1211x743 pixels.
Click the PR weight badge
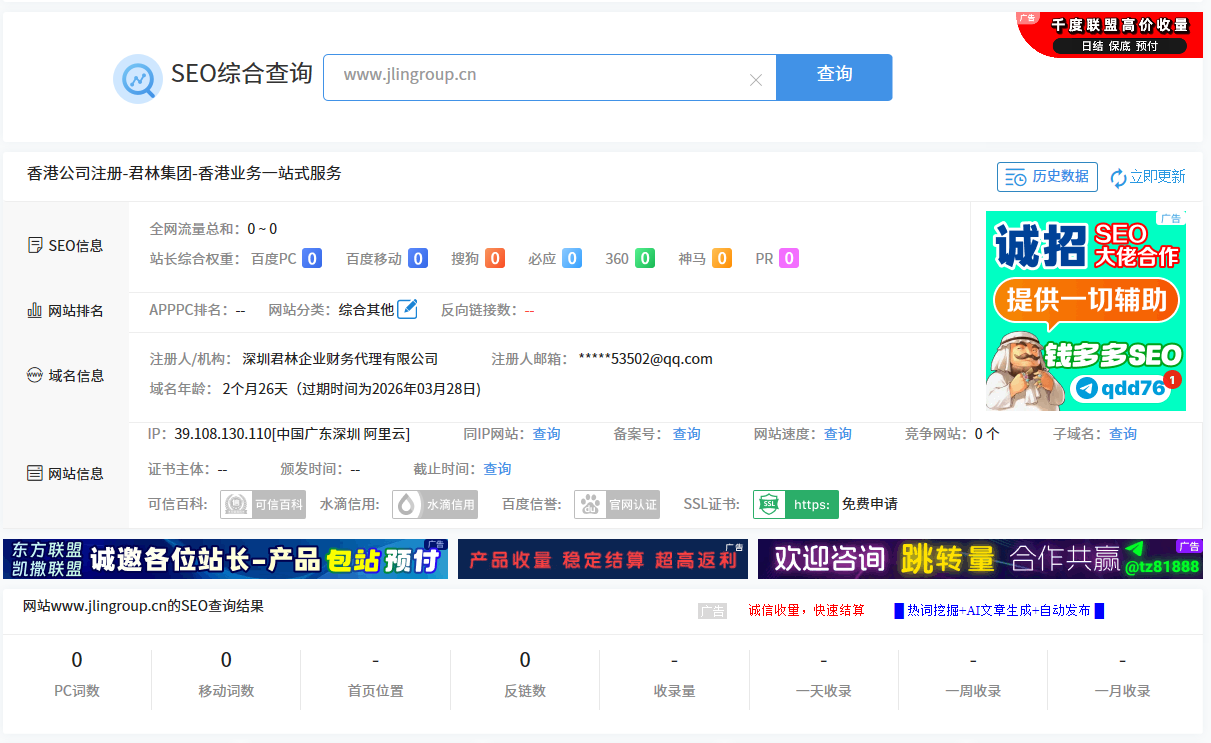[x=789, y=259]
